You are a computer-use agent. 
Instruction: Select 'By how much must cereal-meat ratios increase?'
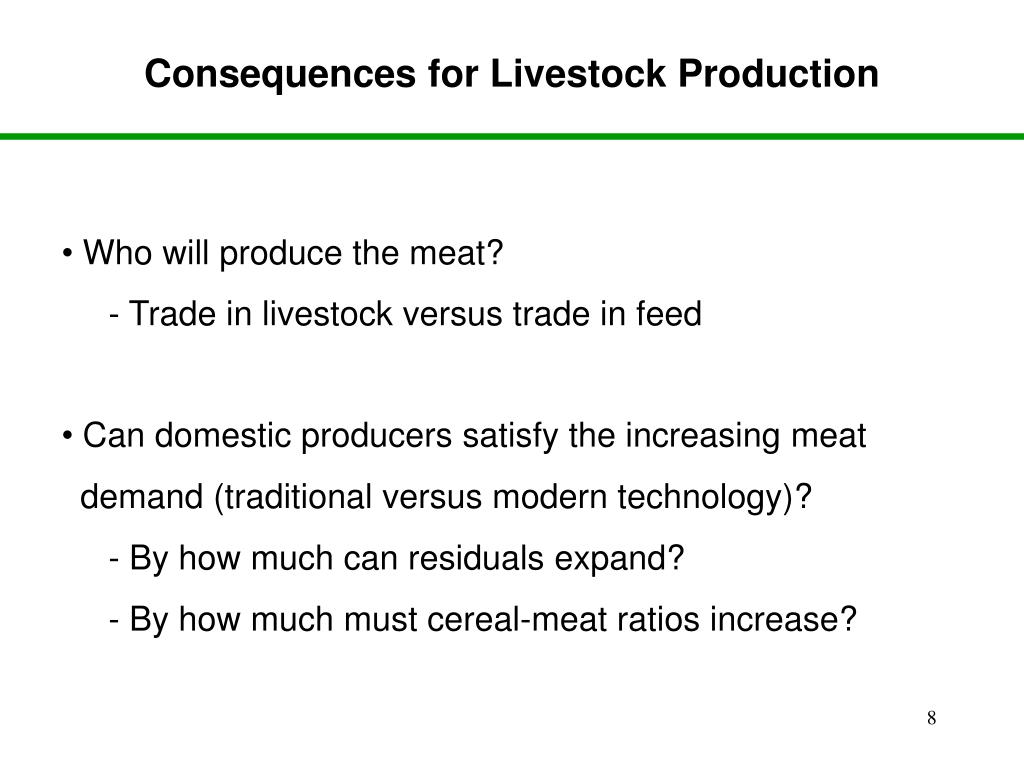(x=483, y=619)
